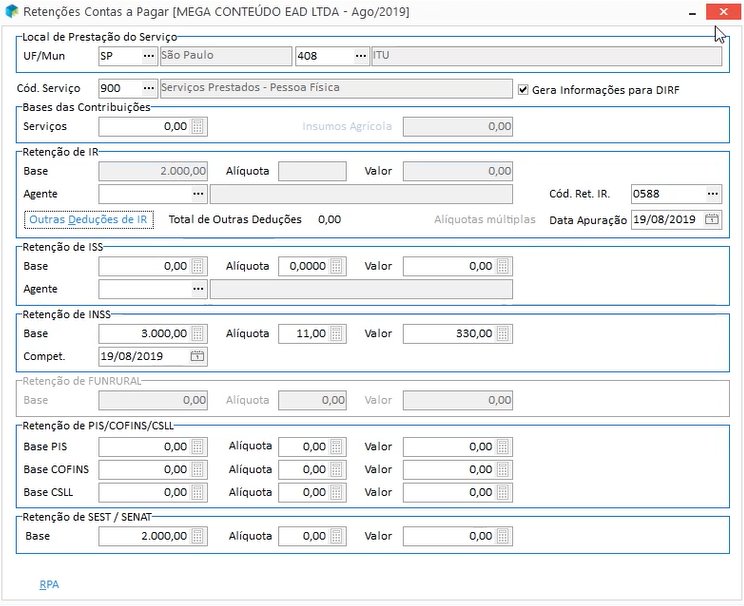The width and height of the screenshot is (744, 606).
Task: Open UF lookup next to SP
Action: pos(149,56)
